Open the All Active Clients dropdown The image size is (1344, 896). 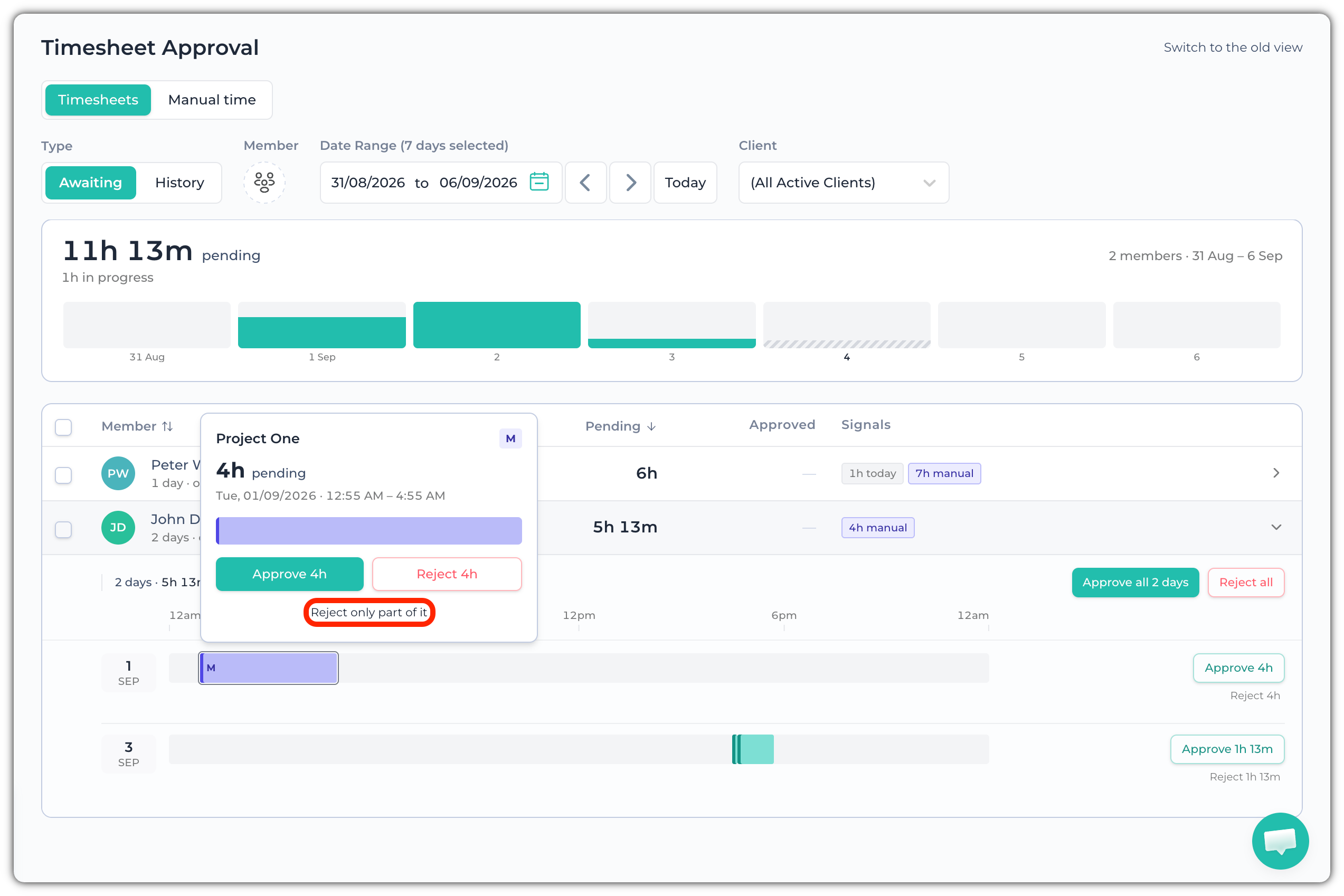(x=843, y=182)
